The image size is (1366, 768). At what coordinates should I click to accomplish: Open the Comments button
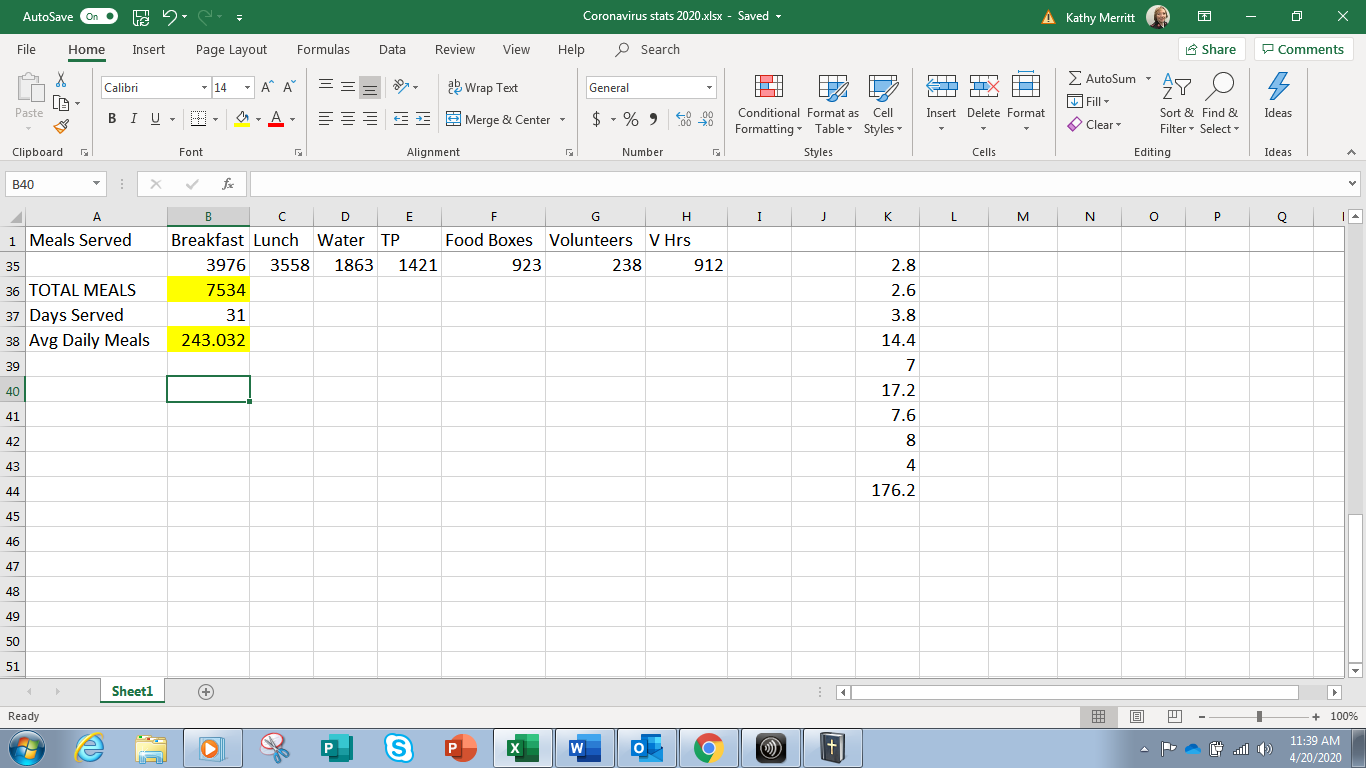pos(1304,49)
